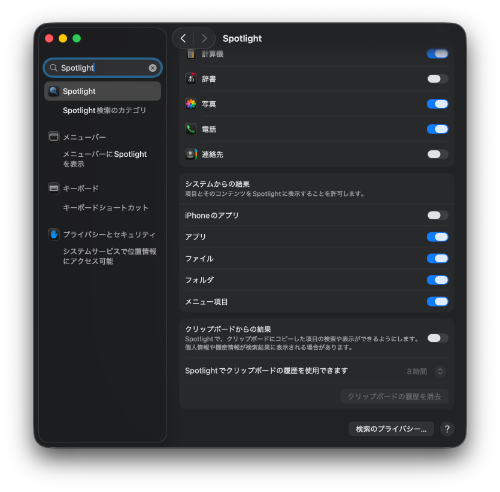The image size is (500, 492).
Task: Select システムサービスで位置情報にアクセス可能 result
Action: pyautogui.click(x=109, y=256)
